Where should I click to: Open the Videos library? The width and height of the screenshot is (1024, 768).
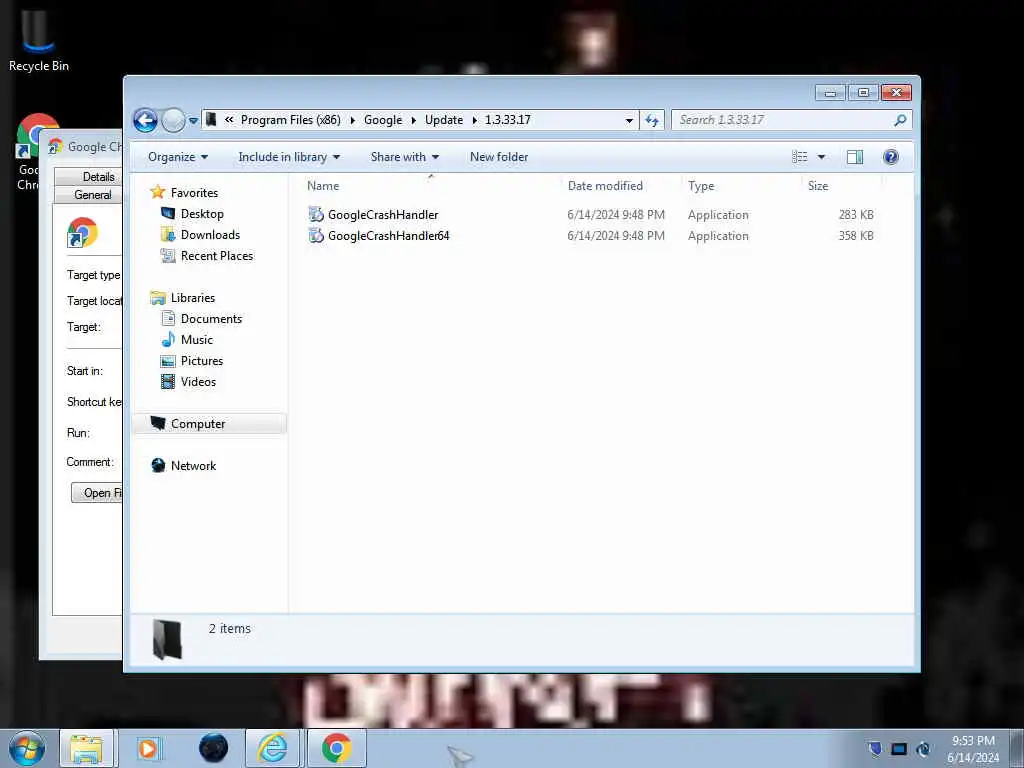pyautogui.click(x=198, y=381)
